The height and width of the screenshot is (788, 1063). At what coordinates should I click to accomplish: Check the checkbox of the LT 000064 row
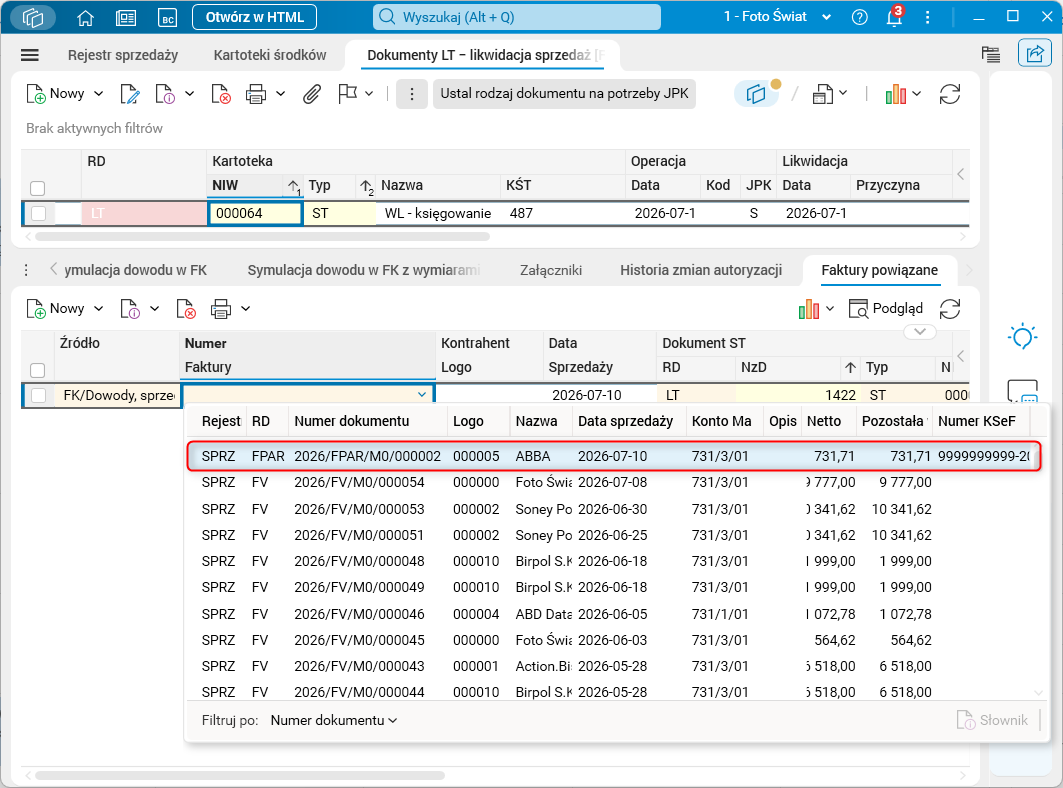(x=39, y=213)
